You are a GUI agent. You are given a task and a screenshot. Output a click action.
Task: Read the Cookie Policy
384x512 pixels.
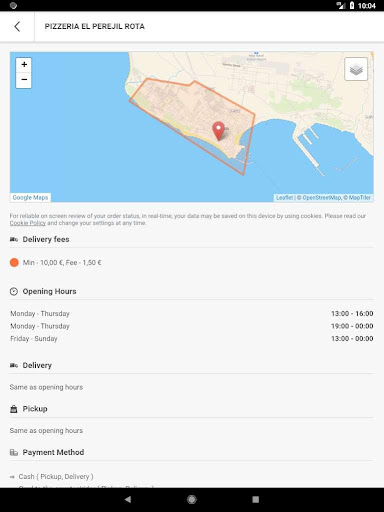pyautogui.click(x=28, y=223)
